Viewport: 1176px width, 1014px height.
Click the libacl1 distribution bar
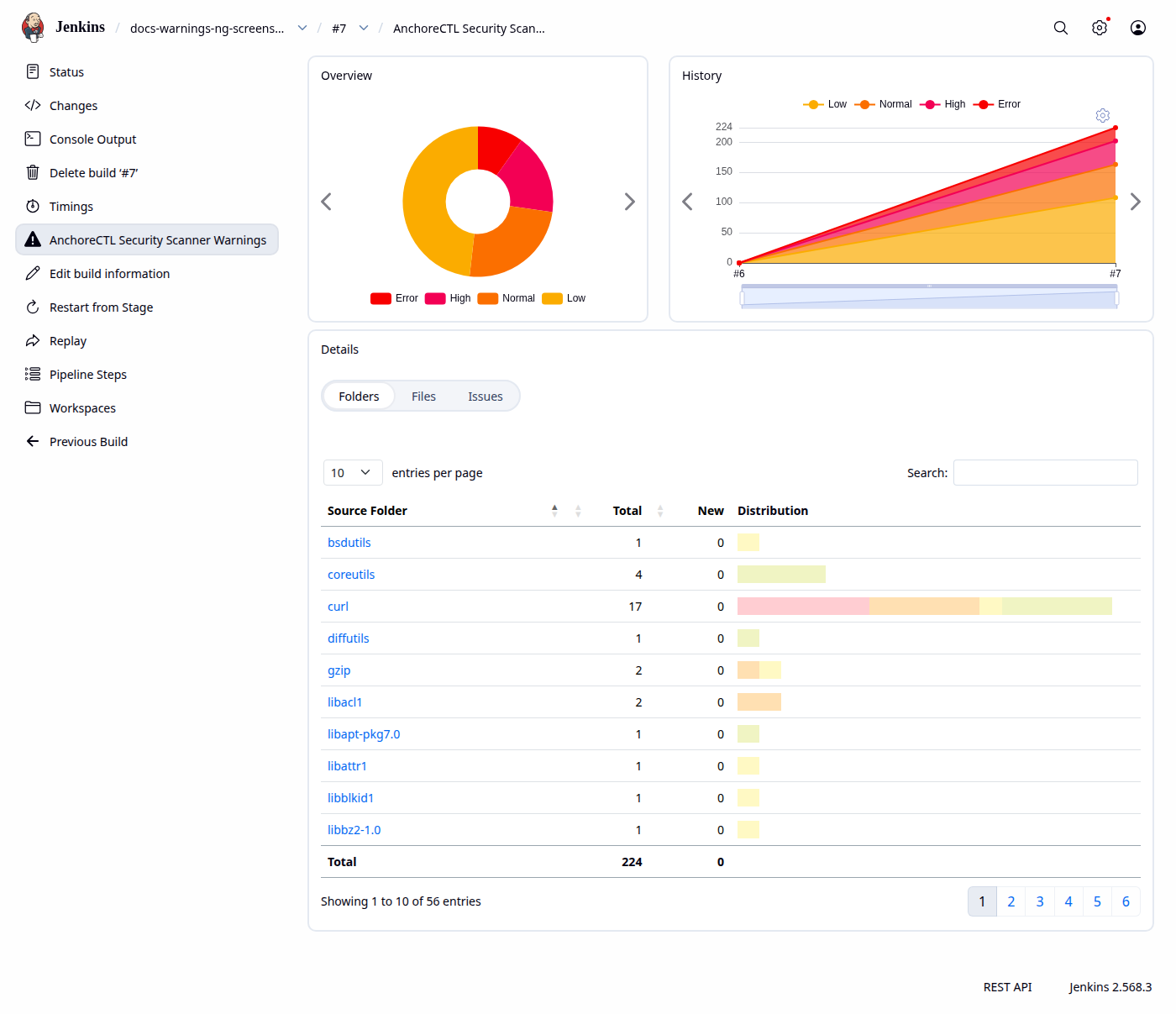(x=759, y=701)
